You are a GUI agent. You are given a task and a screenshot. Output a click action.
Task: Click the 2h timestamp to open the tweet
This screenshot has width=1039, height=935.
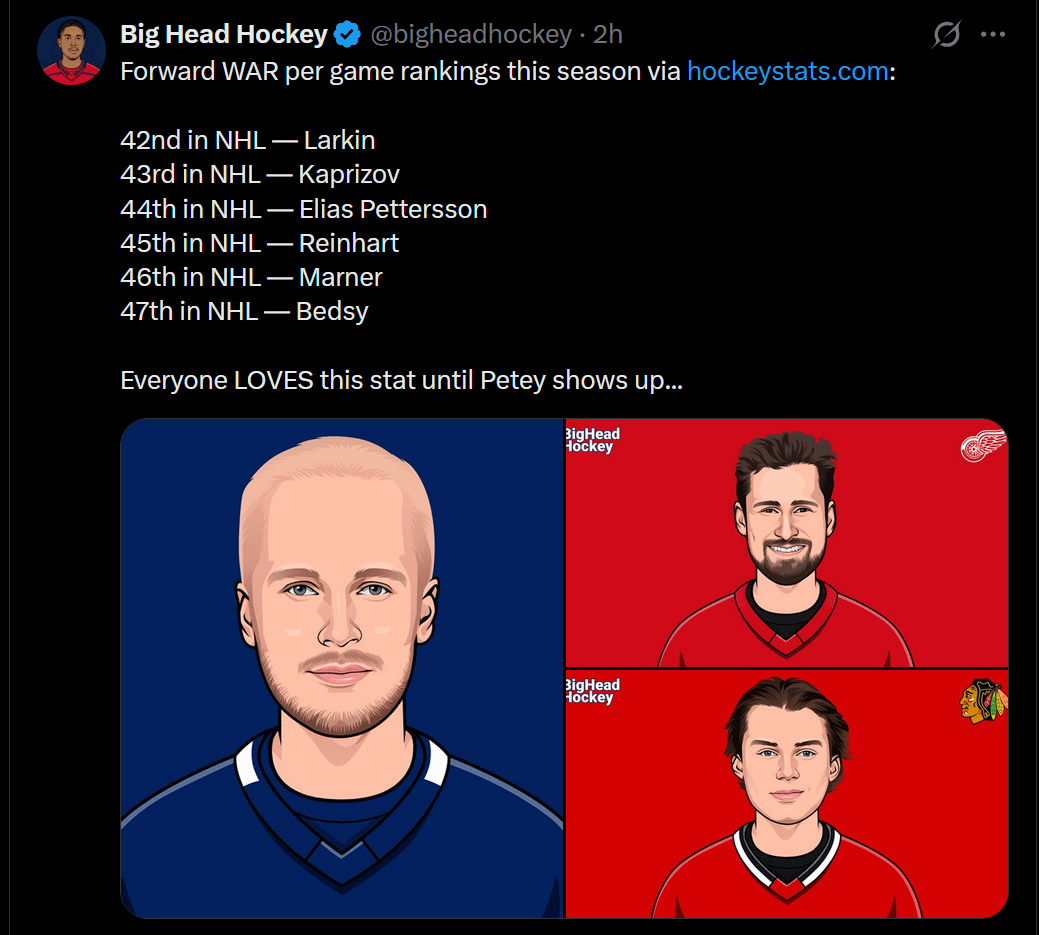click(x=609, y=33)
